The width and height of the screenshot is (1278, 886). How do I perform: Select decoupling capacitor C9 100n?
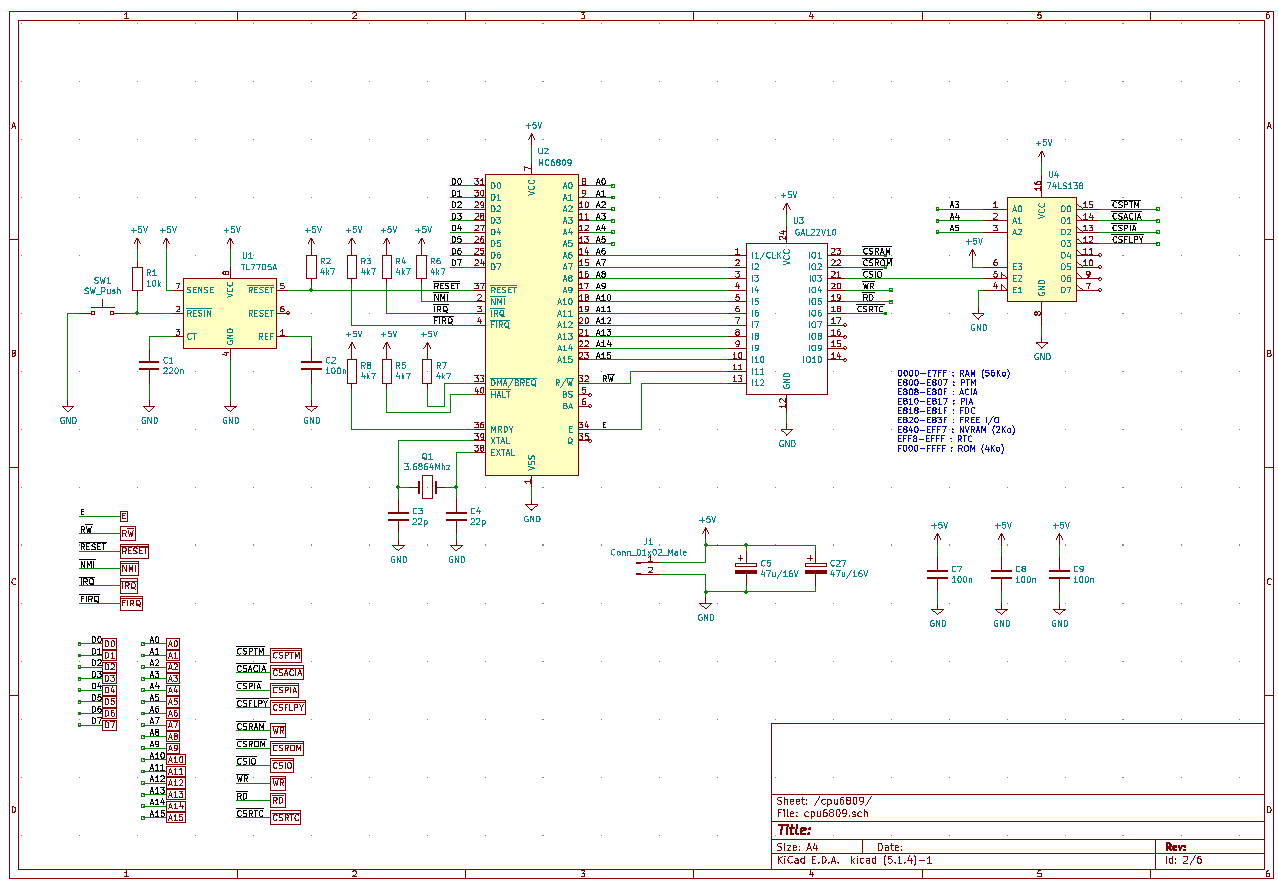coord(1060,574)
